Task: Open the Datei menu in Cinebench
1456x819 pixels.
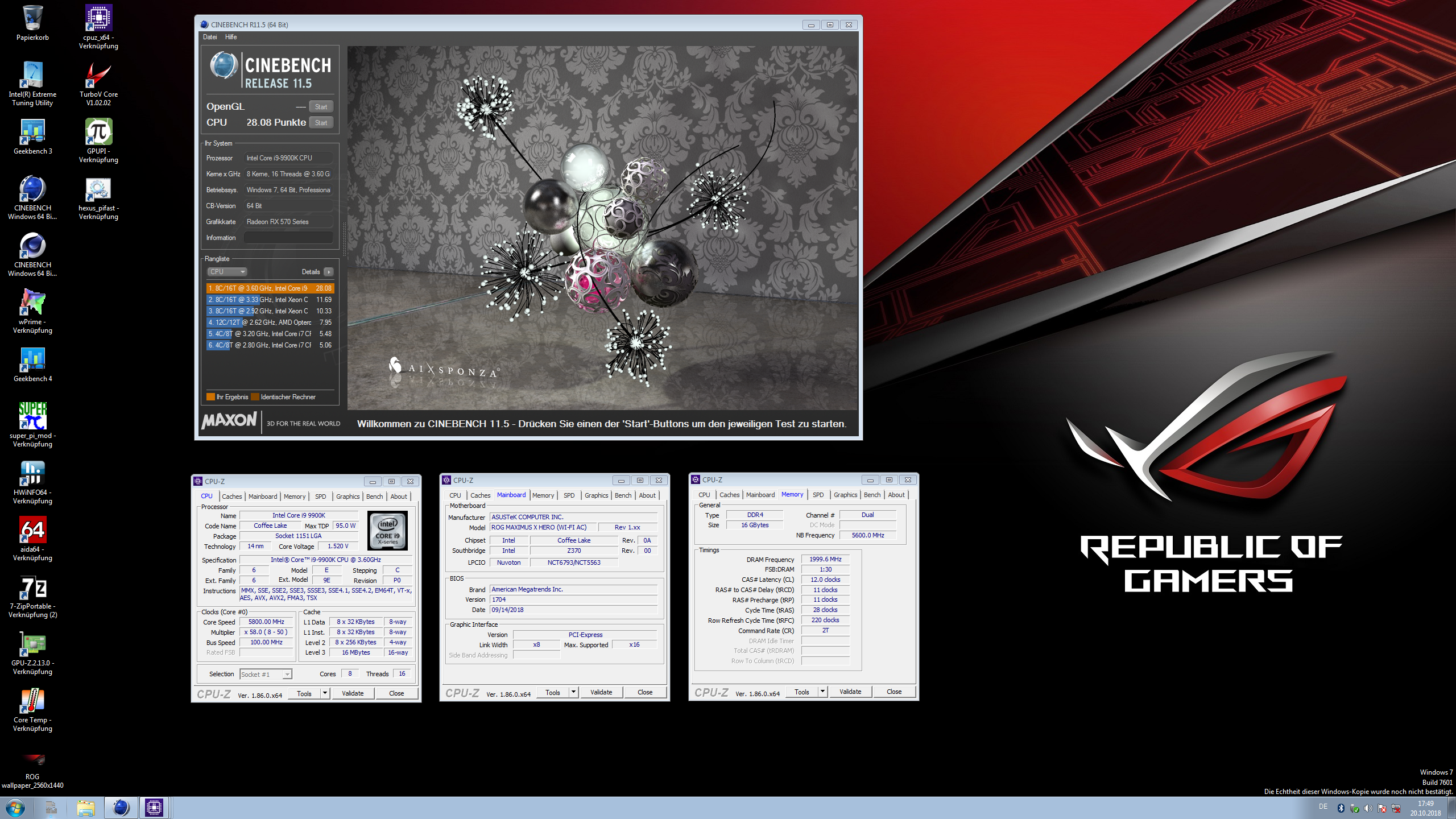Action: pyautogui.click(x=210, y=37)
